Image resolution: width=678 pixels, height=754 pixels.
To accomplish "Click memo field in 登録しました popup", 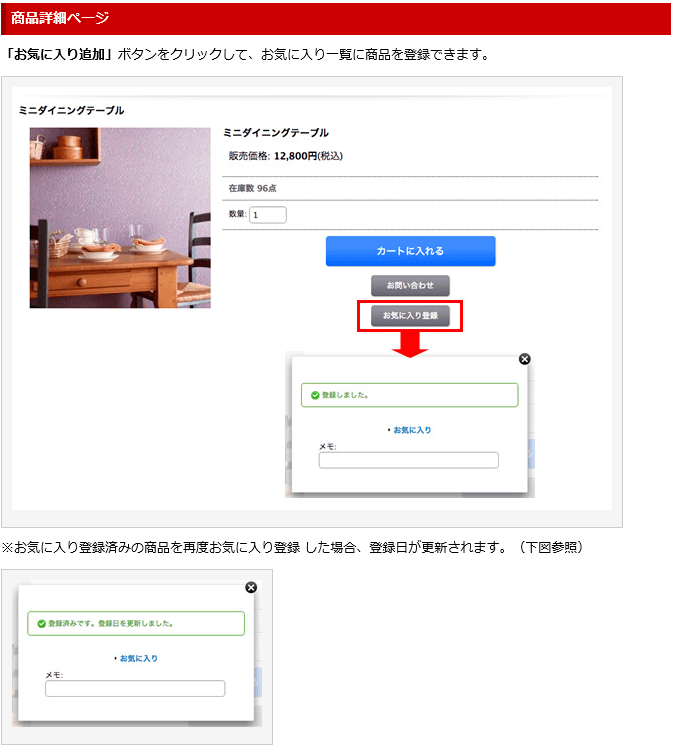I will (409, 460).
